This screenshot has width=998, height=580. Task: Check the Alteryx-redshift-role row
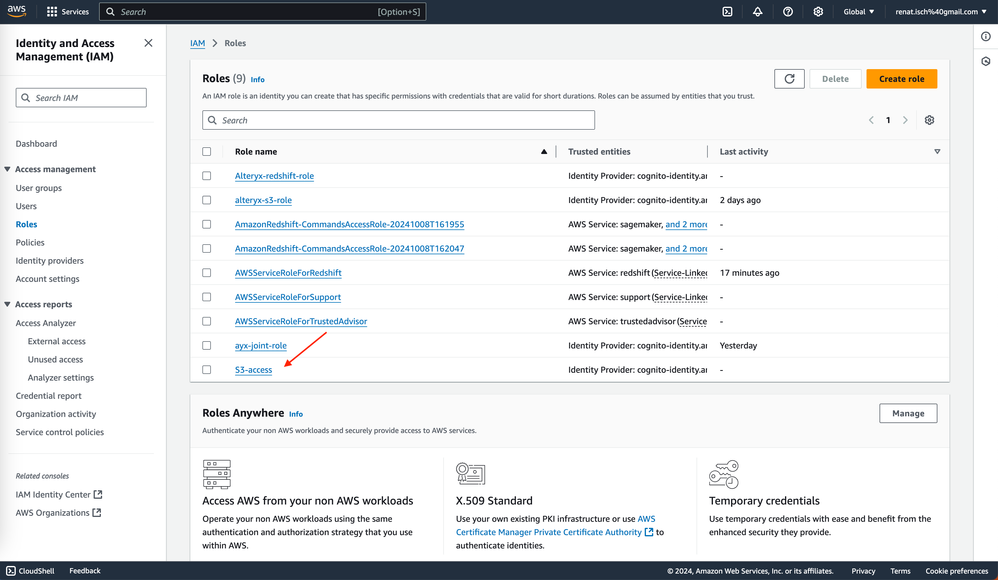(x=206, y=176)
